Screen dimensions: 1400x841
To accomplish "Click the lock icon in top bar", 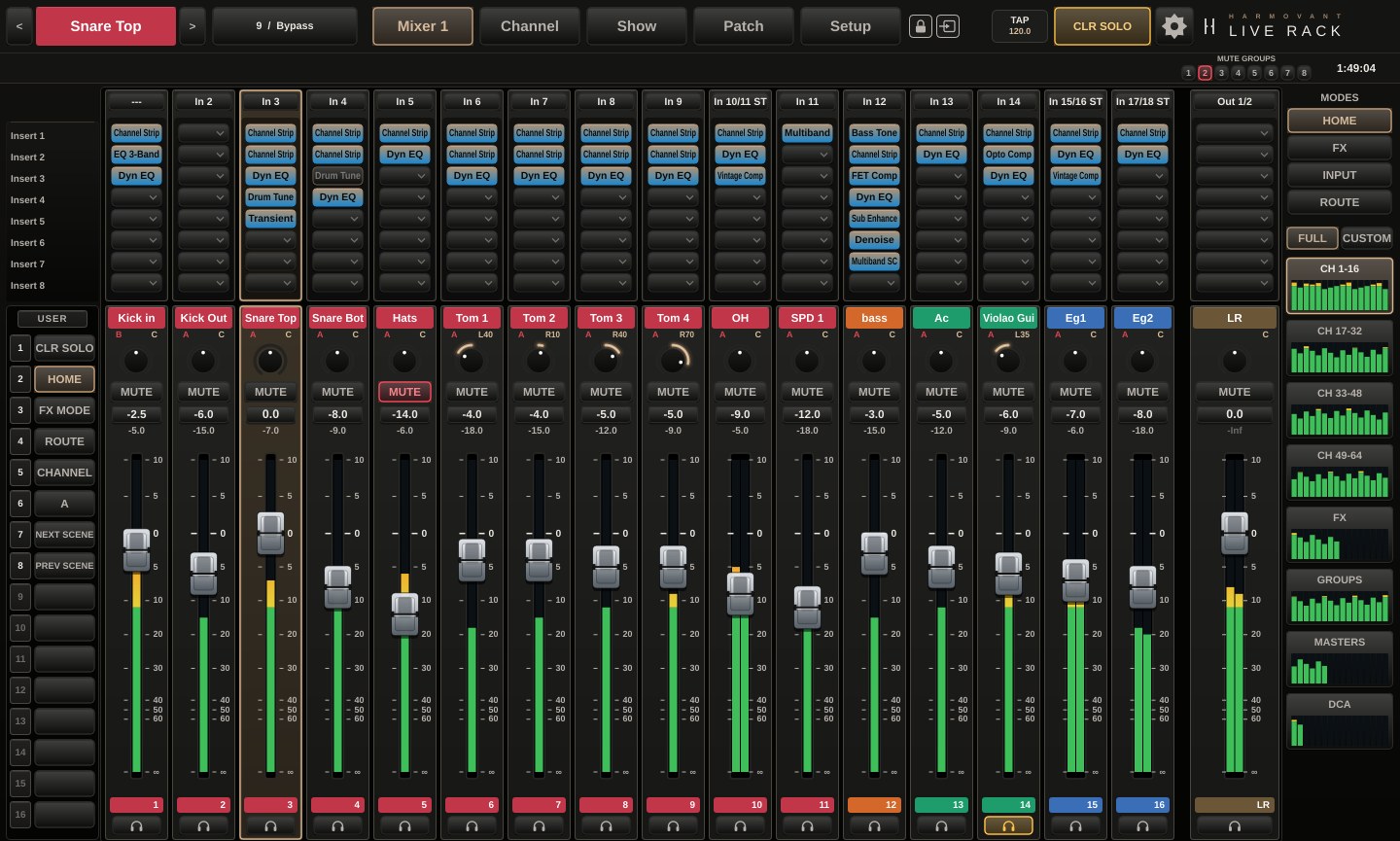I will click(x=921, y=26).
